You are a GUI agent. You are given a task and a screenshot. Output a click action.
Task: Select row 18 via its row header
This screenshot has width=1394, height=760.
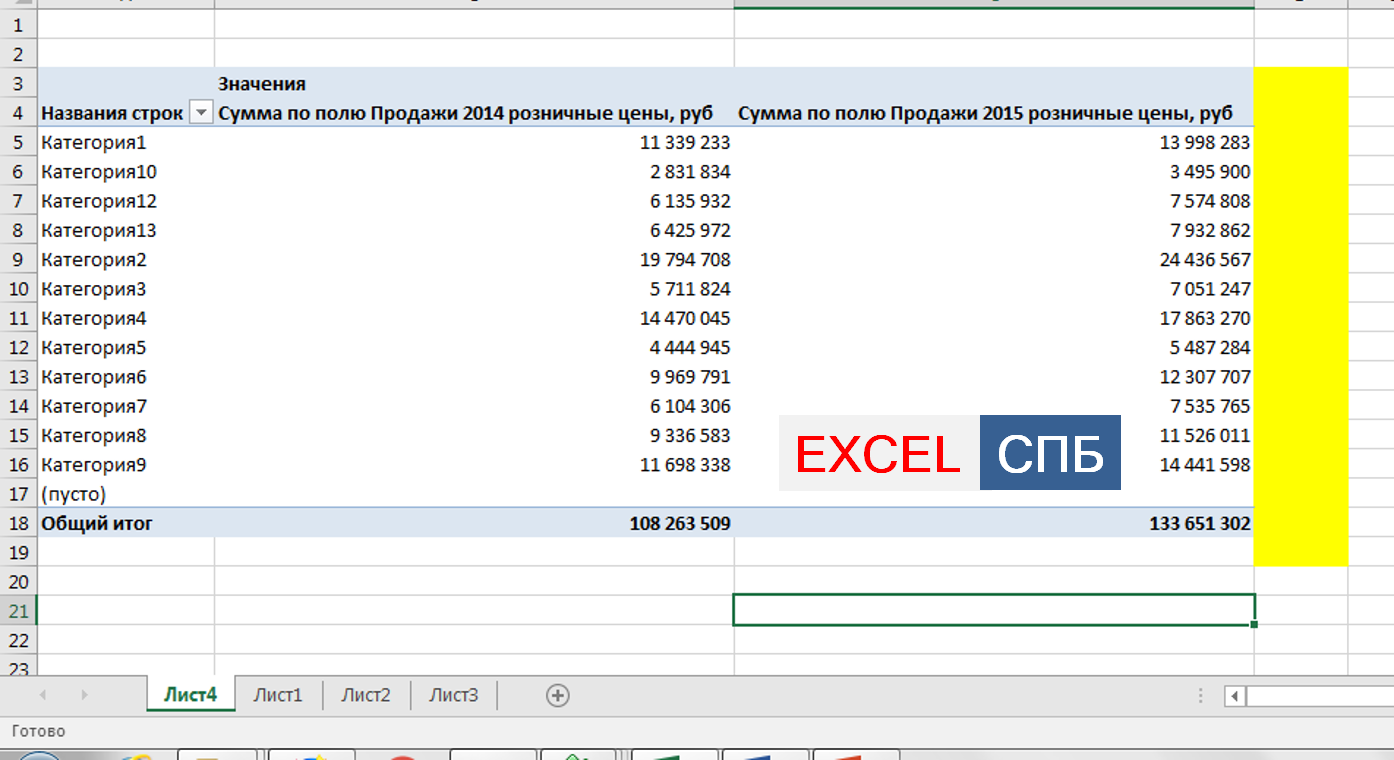pyautogui.click(x=17, y=523)
